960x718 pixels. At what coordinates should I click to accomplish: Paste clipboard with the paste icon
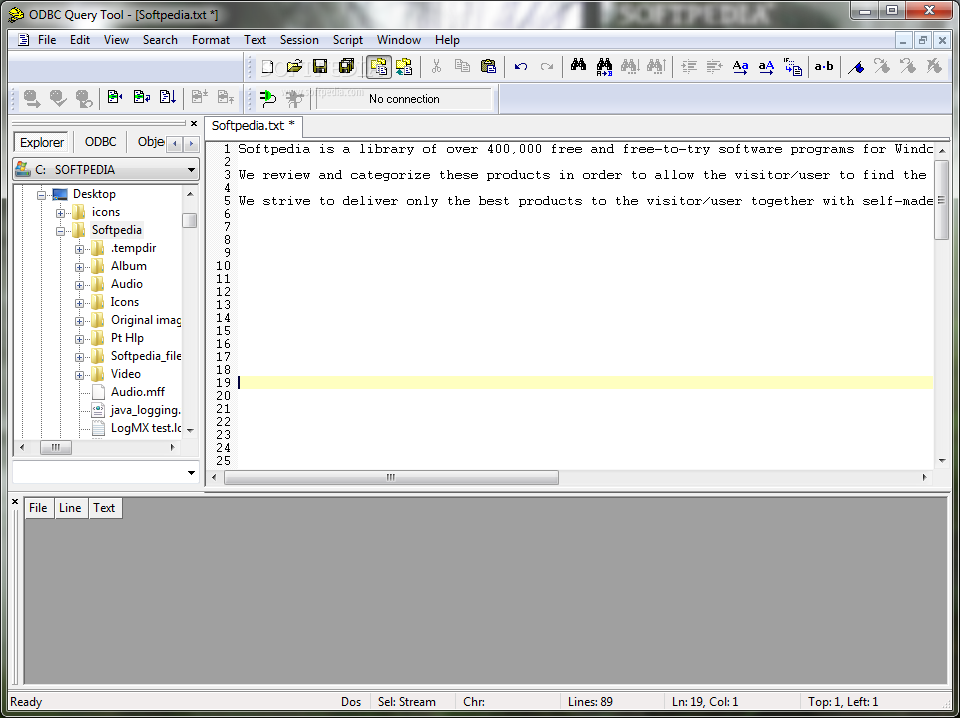(489, 66)
